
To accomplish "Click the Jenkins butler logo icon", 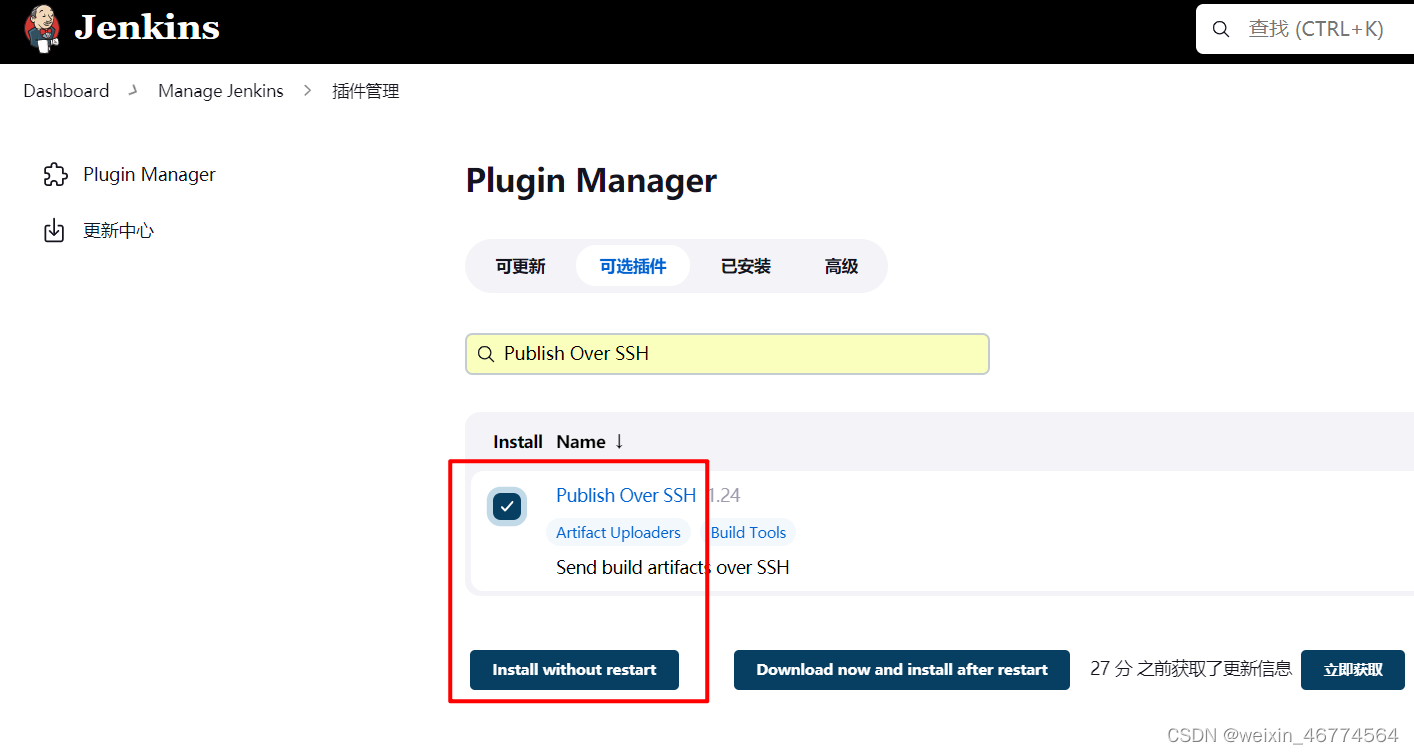I will coord(42,29).
